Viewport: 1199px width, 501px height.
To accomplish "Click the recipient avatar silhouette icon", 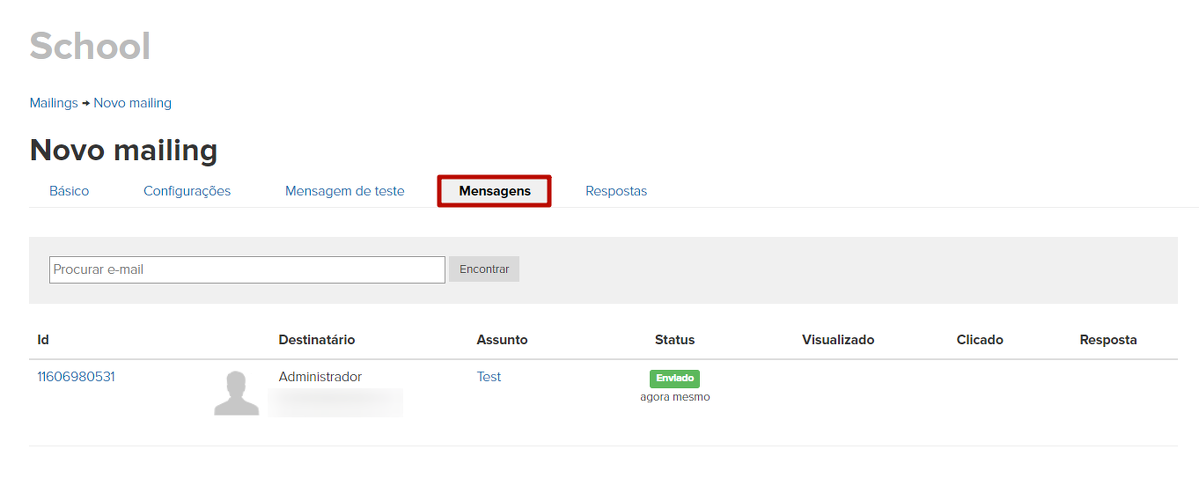I will tap(237, 393).
